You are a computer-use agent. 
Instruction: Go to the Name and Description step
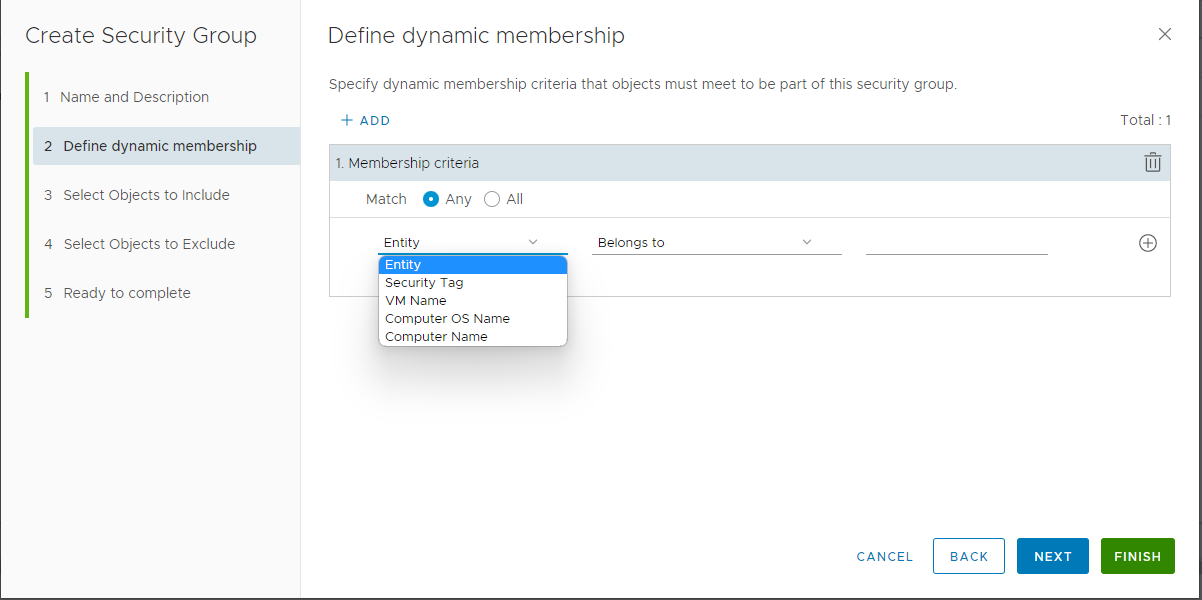(x=135, y=96)
